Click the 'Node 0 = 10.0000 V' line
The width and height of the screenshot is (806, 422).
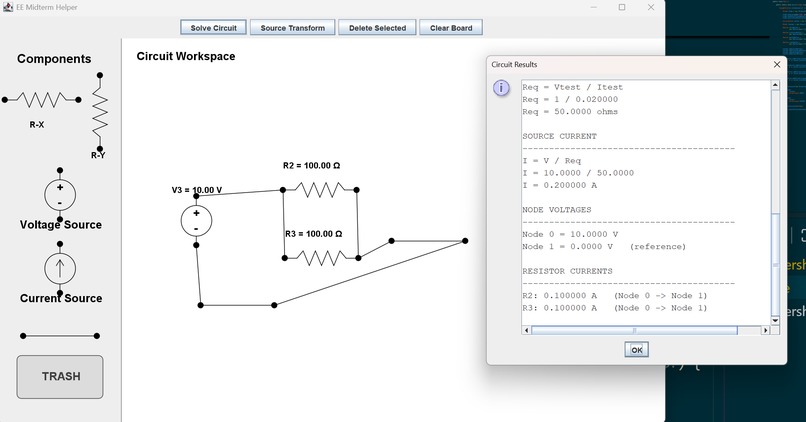[570, 234]
